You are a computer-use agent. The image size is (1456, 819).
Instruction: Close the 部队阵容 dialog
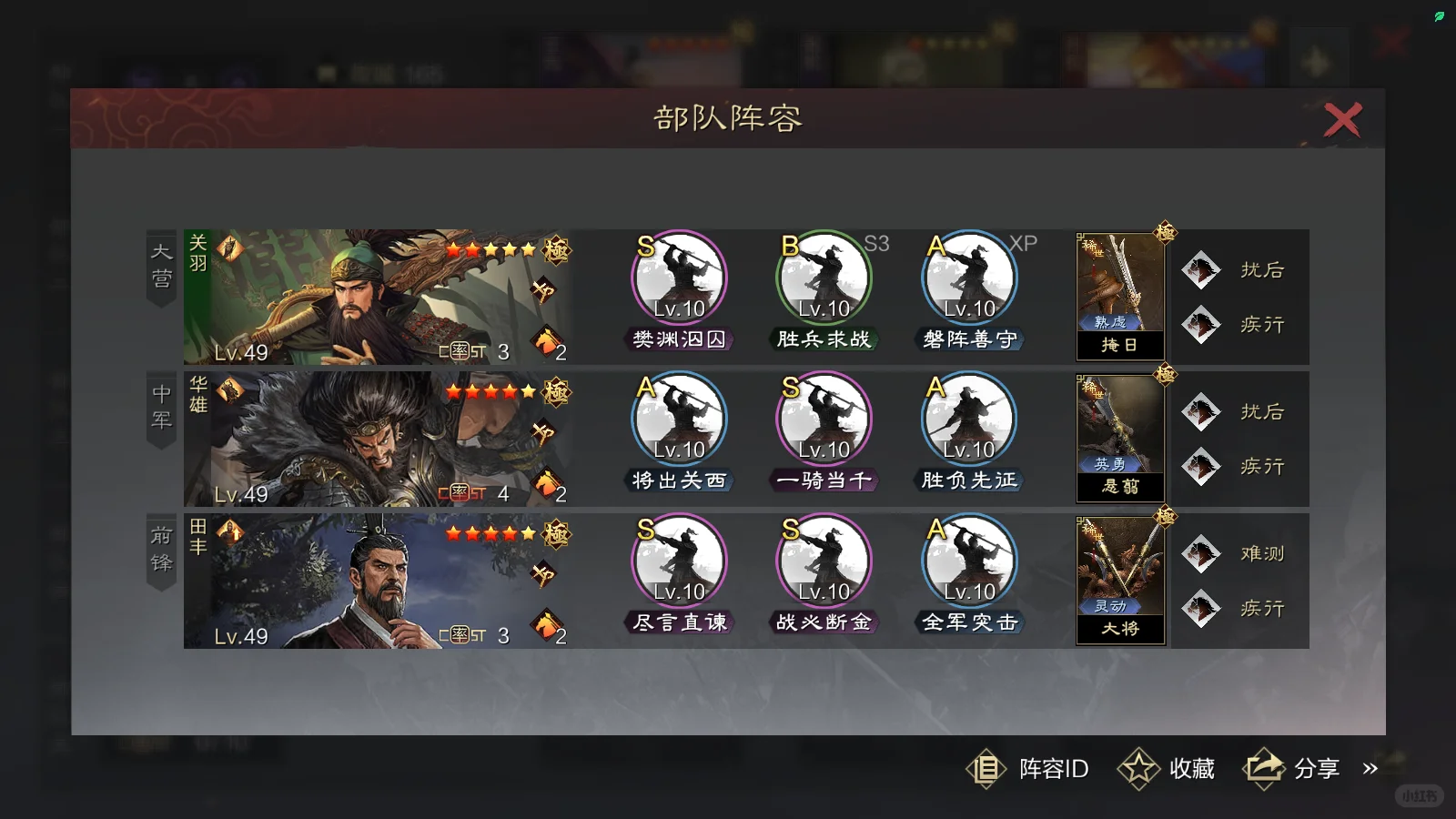pos(1342,120)
